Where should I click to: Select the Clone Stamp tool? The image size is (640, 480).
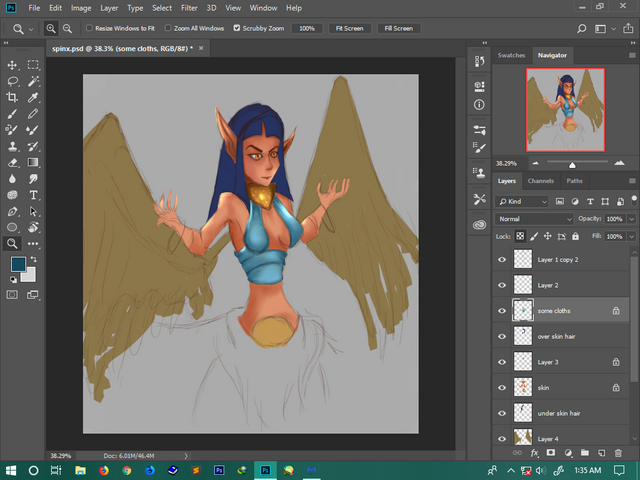click(x=12, y=146)
